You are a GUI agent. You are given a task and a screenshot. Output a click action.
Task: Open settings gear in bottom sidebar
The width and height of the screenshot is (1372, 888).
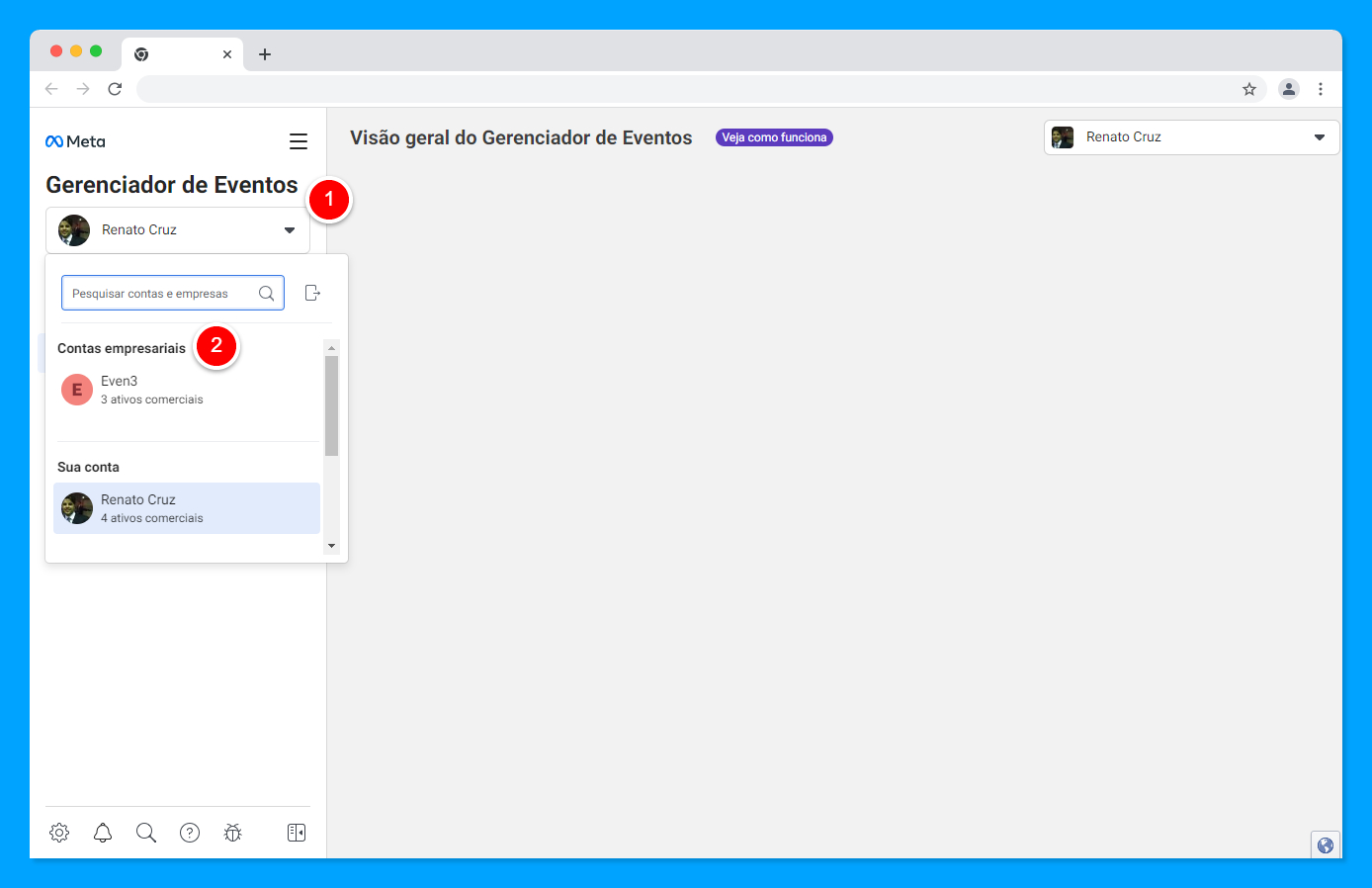[59, 833]
